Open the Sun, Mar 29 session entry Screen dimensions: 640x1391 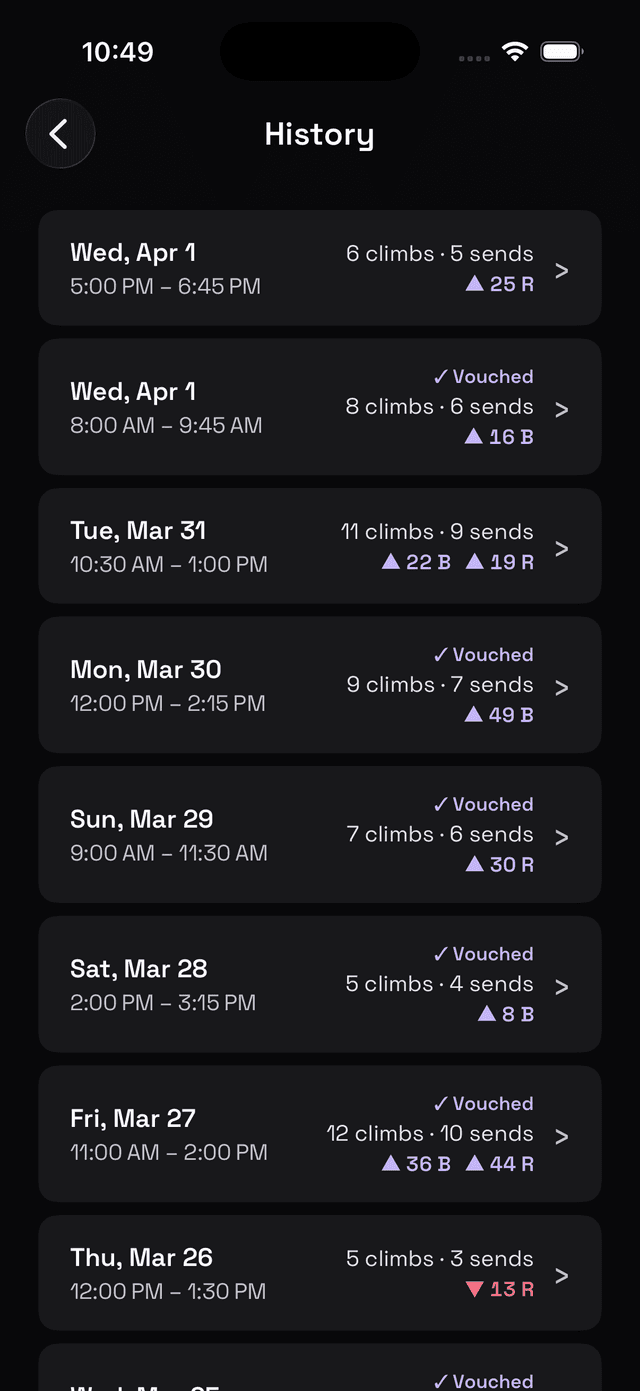[320, 834]
